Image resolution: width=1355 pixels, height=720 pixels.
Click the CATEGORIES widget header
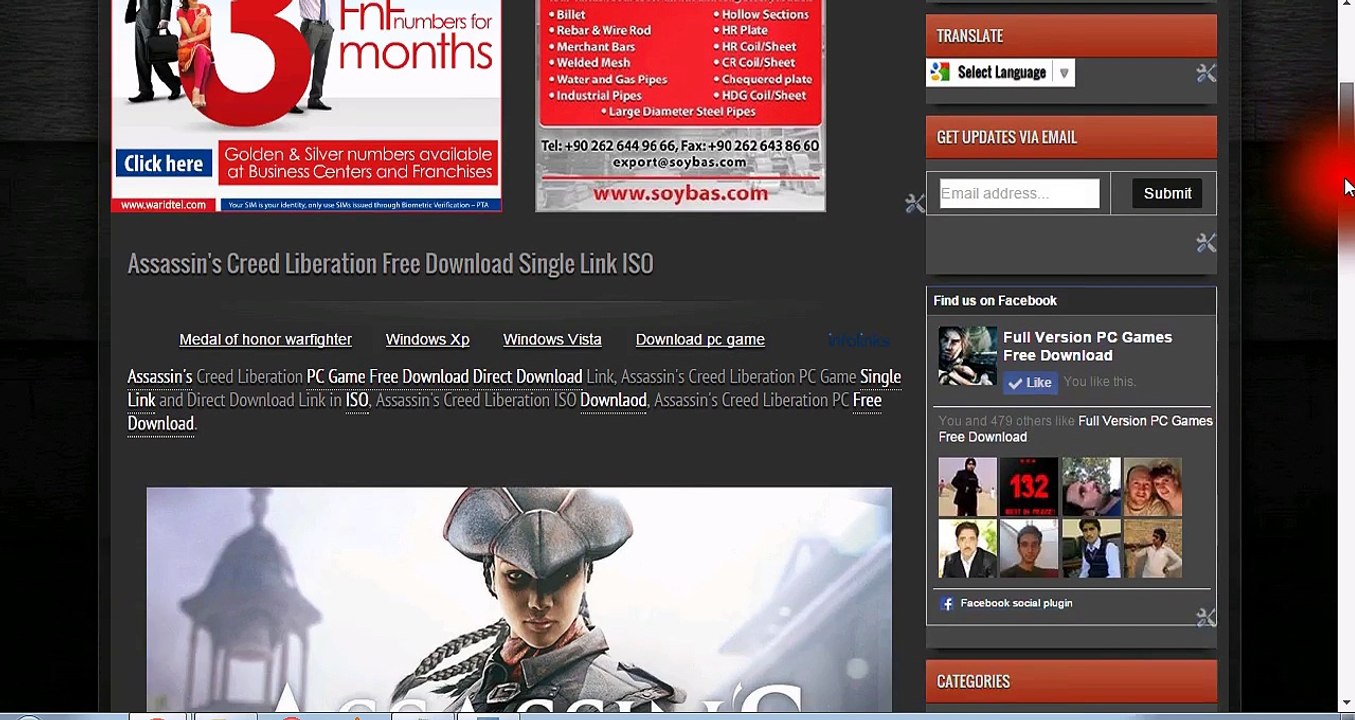(x=1071, y=681)
